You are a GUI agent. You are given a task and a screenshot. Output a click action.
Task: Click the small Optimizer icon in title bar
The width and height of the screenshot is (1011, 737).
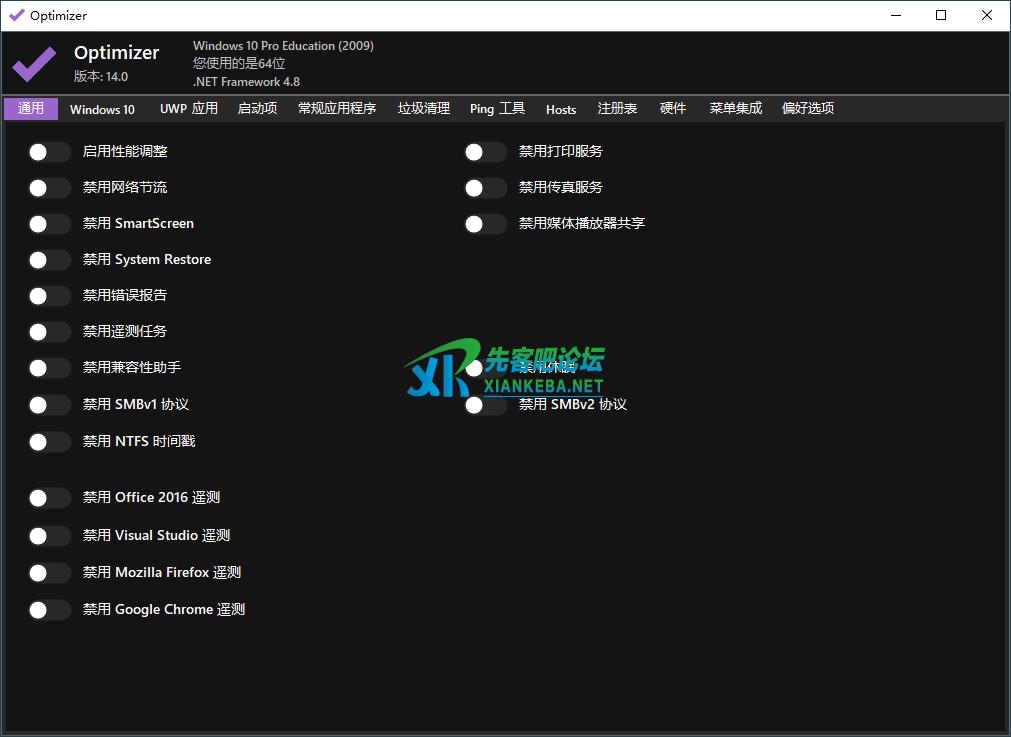coord(16,15)
